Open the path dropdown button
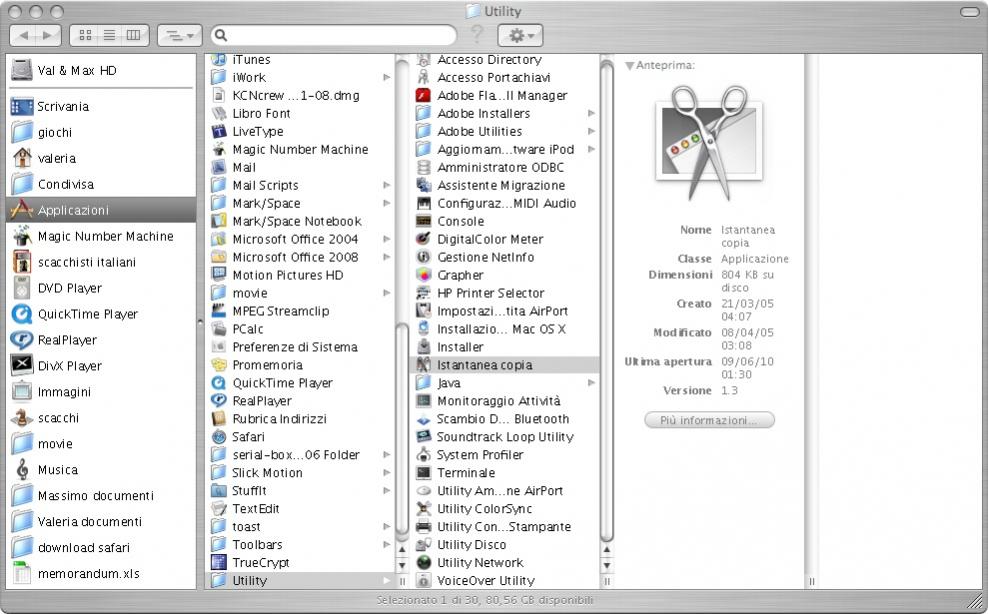Screen dimensions: 988x614 click(180, 35)
